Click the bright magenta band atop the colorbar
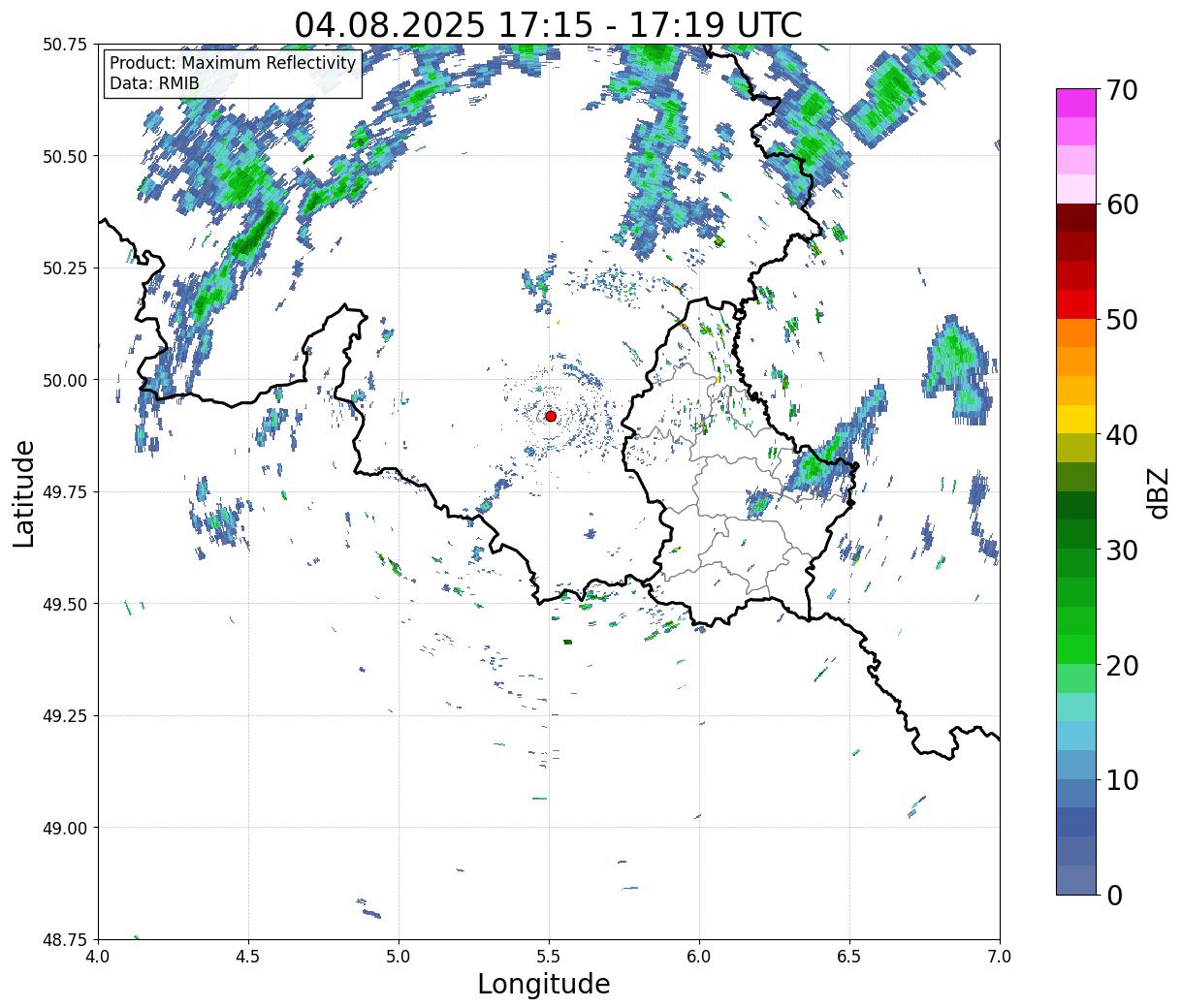Viewport: 1182px width, 1008px height. coord(1076,103)
